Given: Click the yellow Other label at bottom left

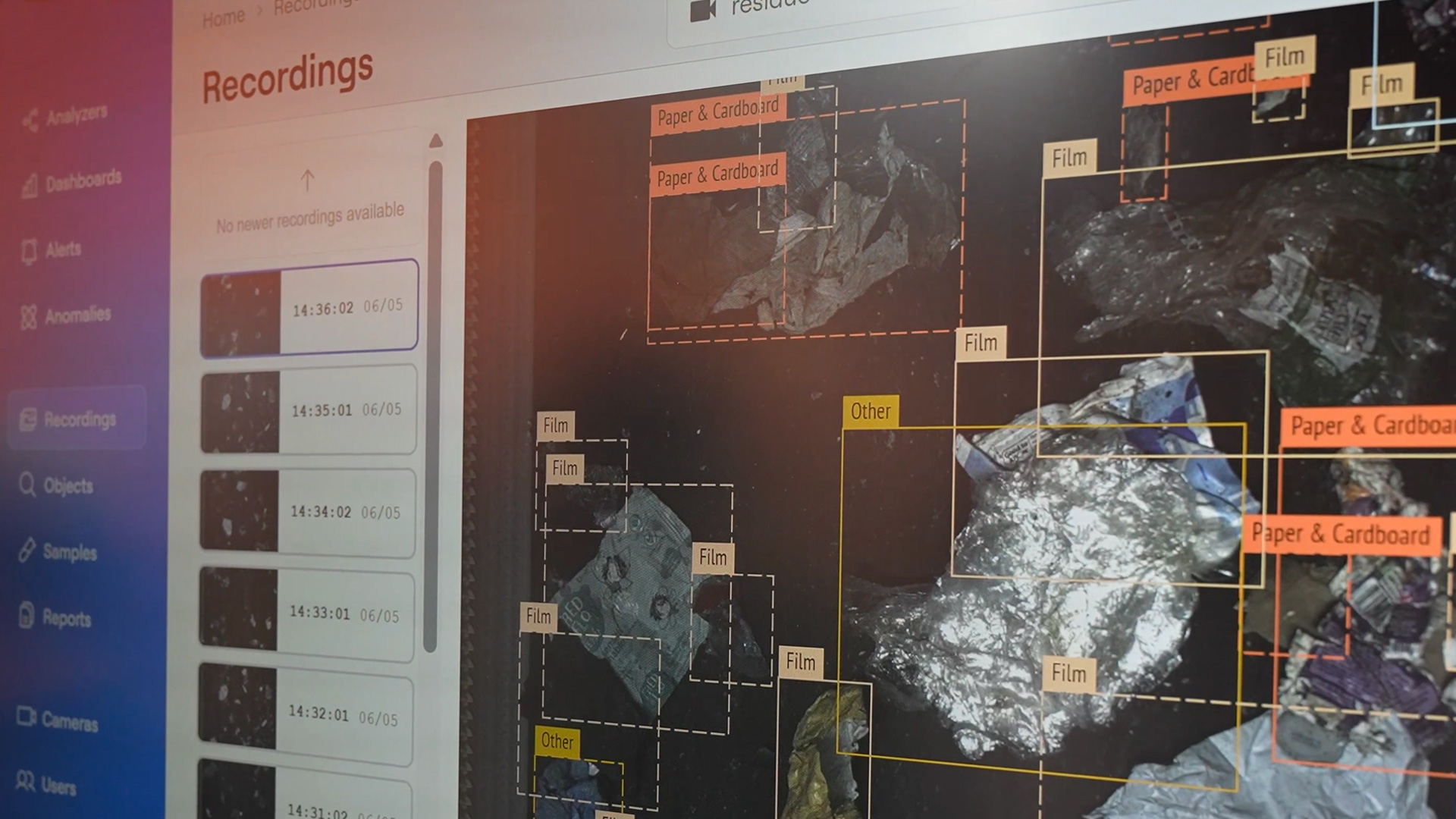Looking at the screenshot, I should point(557,741).
